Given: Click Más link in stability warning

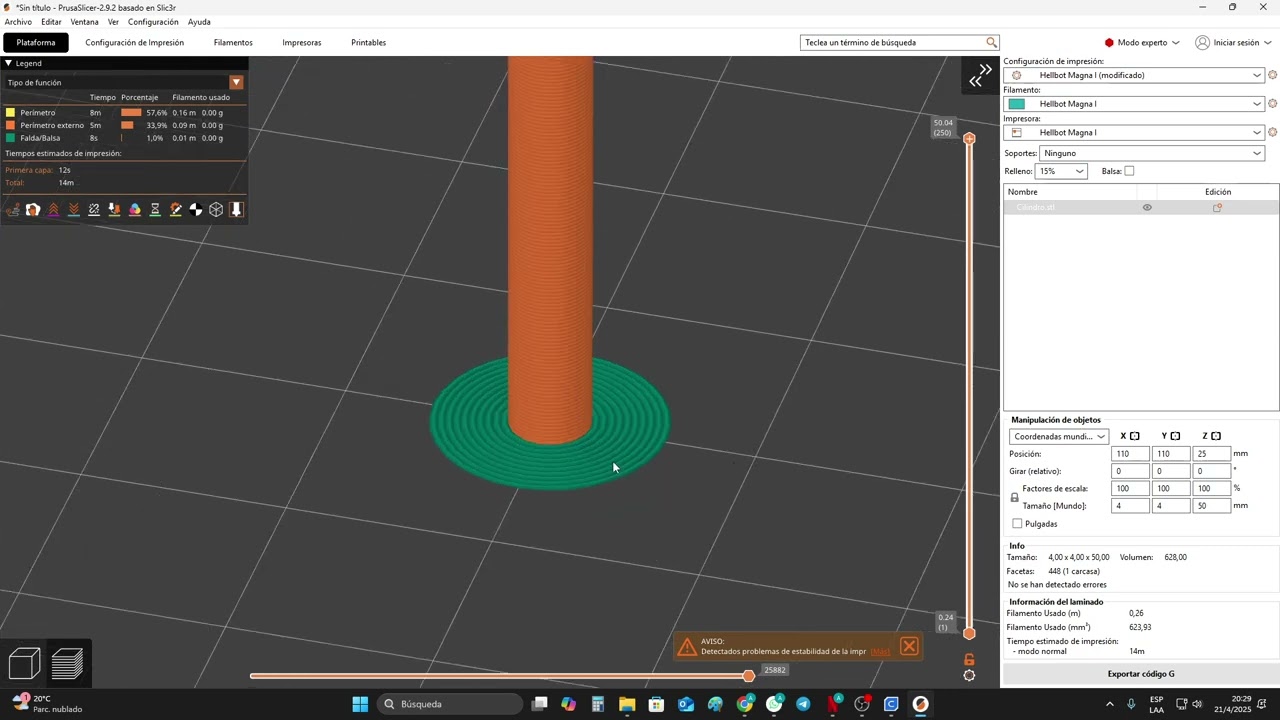Looking at the screenshot, I should coord(880,651).
